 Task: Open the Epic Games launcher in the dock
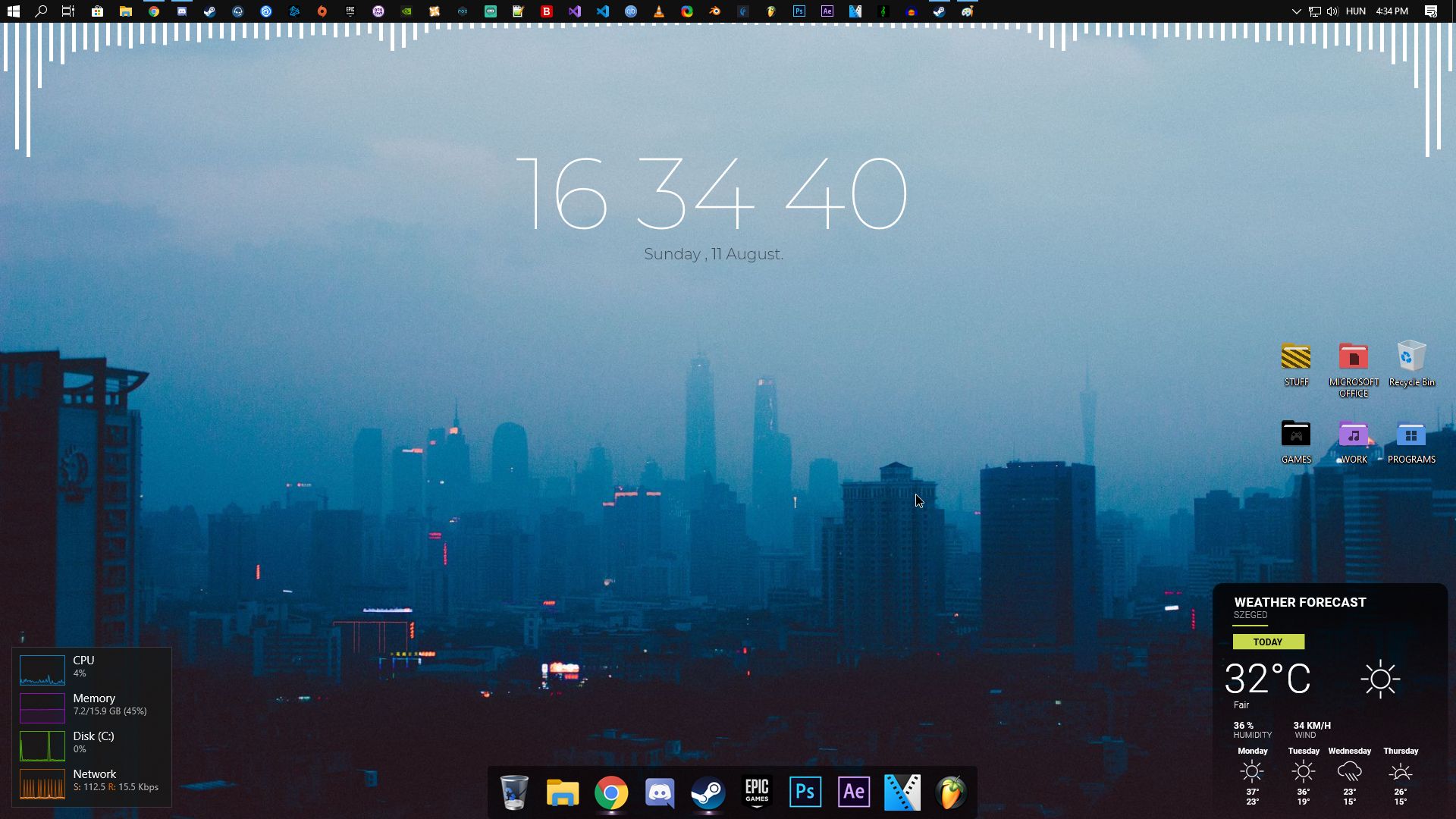tap(758, 792)
